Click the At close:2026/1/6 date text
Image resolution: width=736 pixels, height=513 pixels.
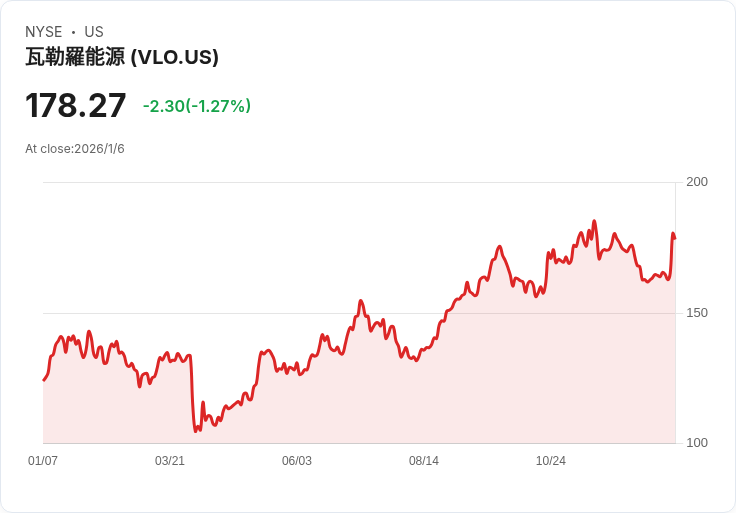pyautogui.click(x=75, y=149)
